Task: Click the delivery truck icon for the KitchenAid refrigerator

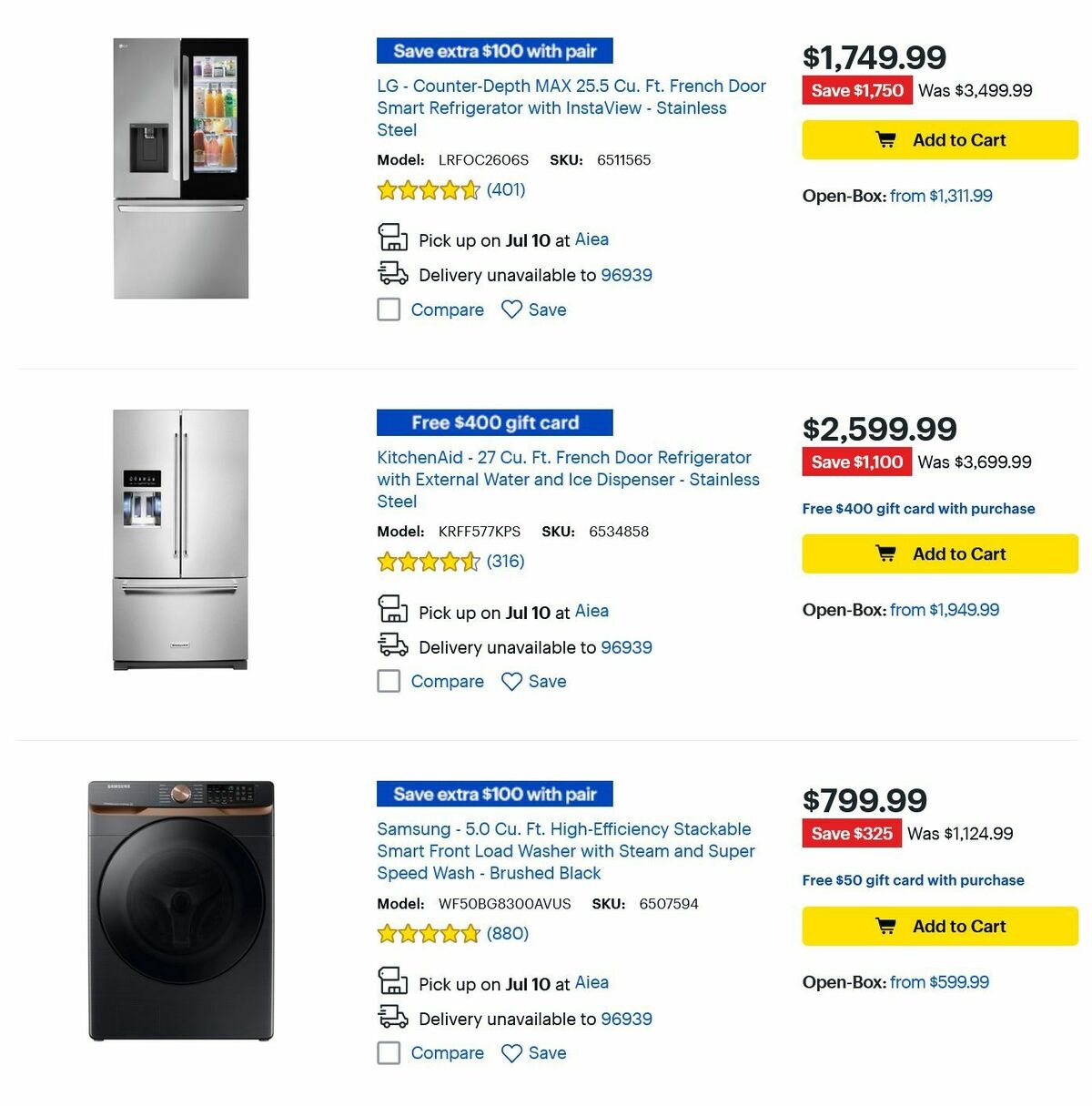Action: (392, 643)
